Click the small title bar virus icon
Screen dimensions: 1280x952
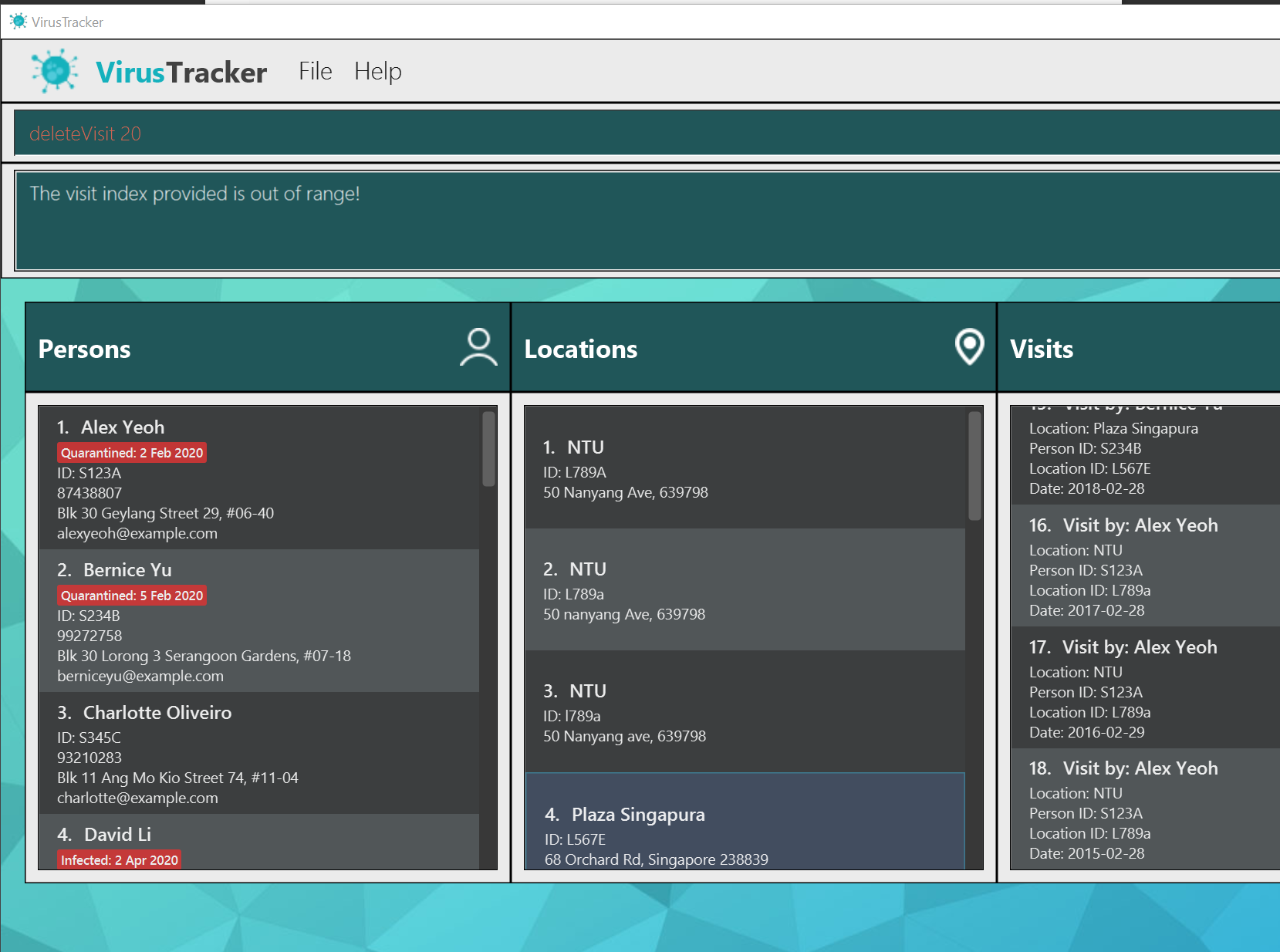[x=19, y=22]
